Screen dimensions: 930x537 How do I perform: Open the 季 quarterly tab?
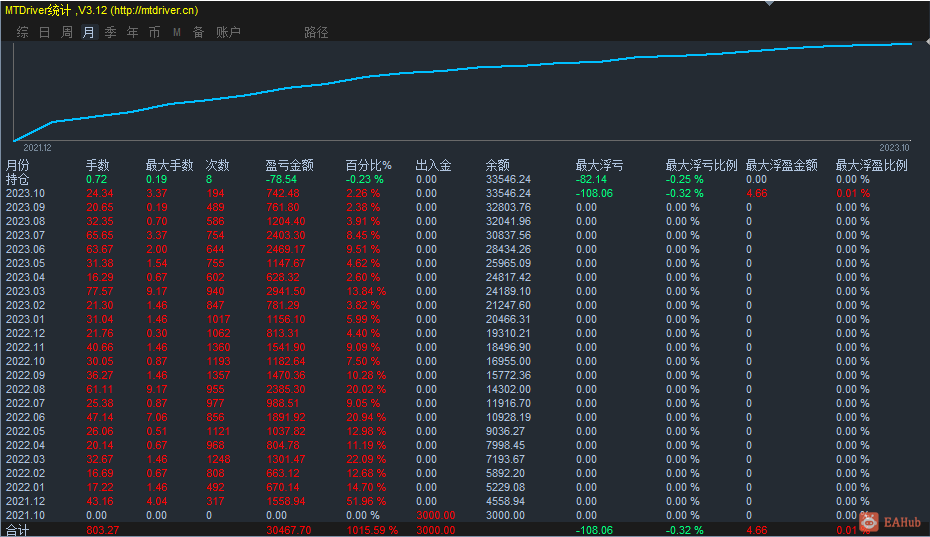click(110, 32)
